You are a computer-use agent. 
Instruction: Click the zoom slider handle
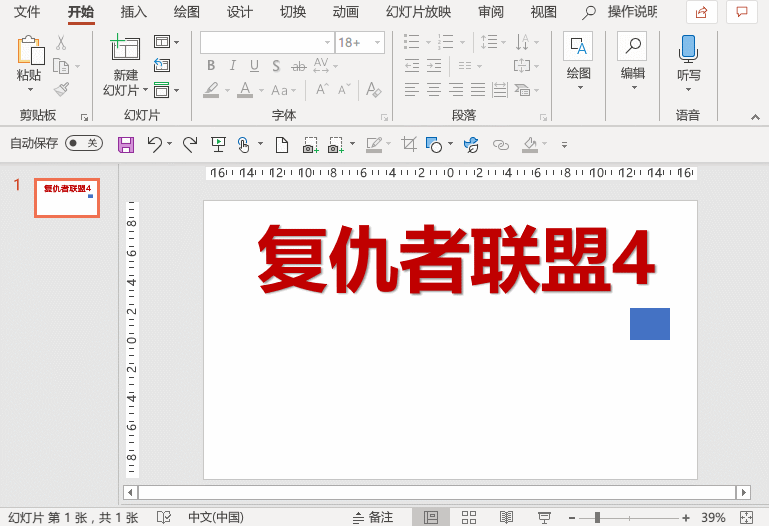[597, 517]
